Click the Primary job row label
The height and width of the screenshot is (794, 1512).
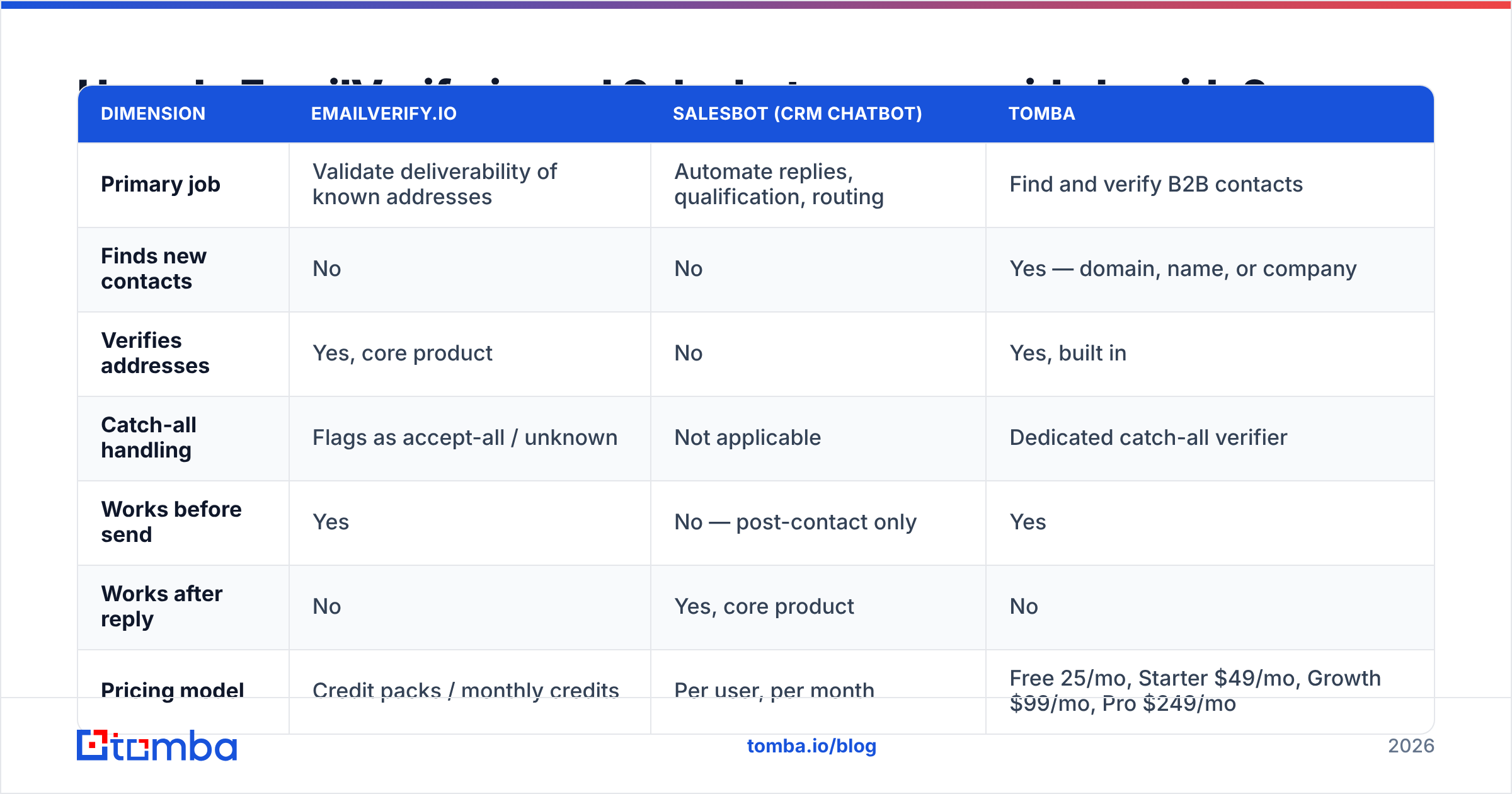click(x=161, y=185)
